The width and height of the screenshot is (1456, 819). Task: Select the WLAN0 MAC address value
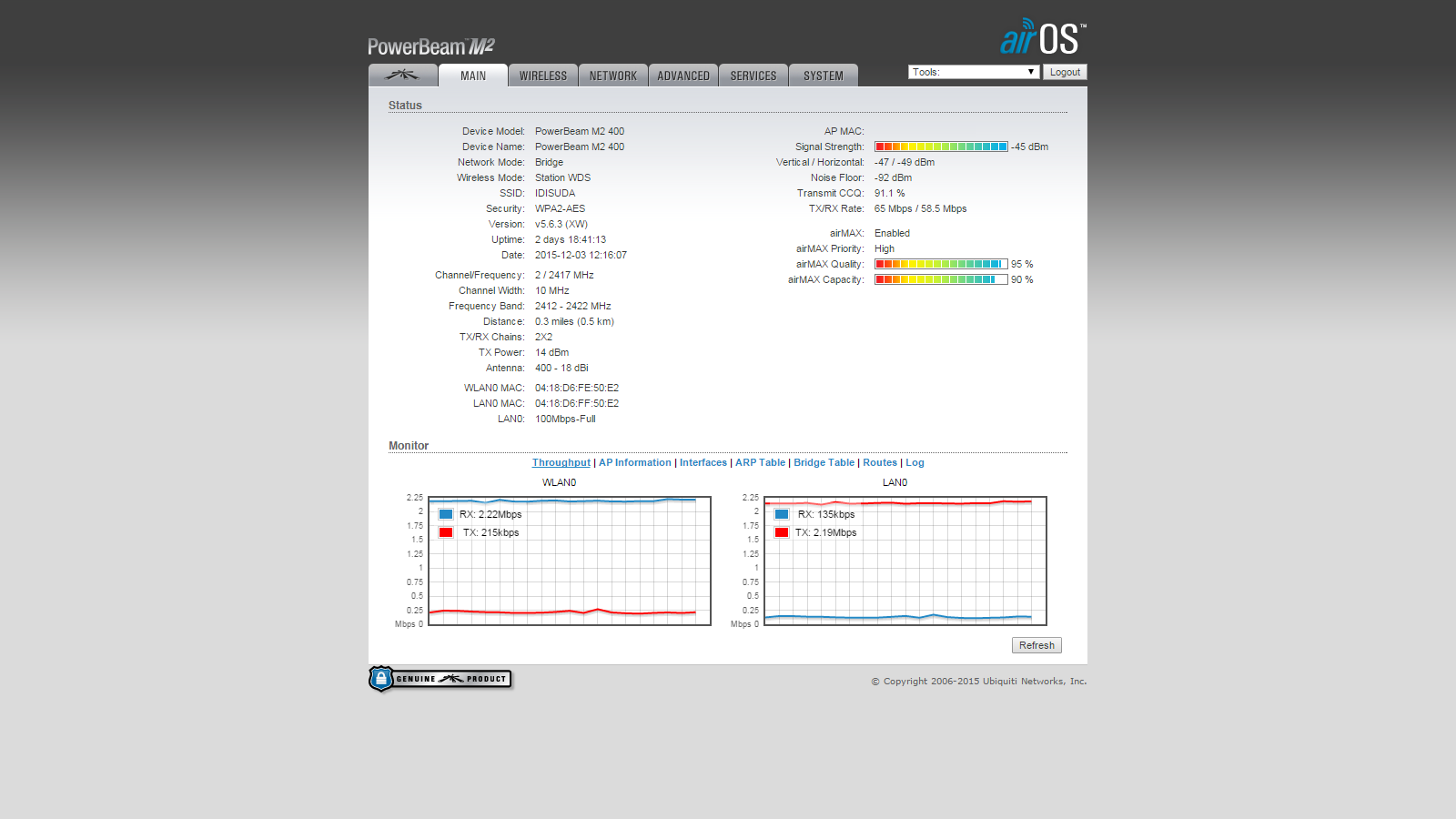(577, 388)
